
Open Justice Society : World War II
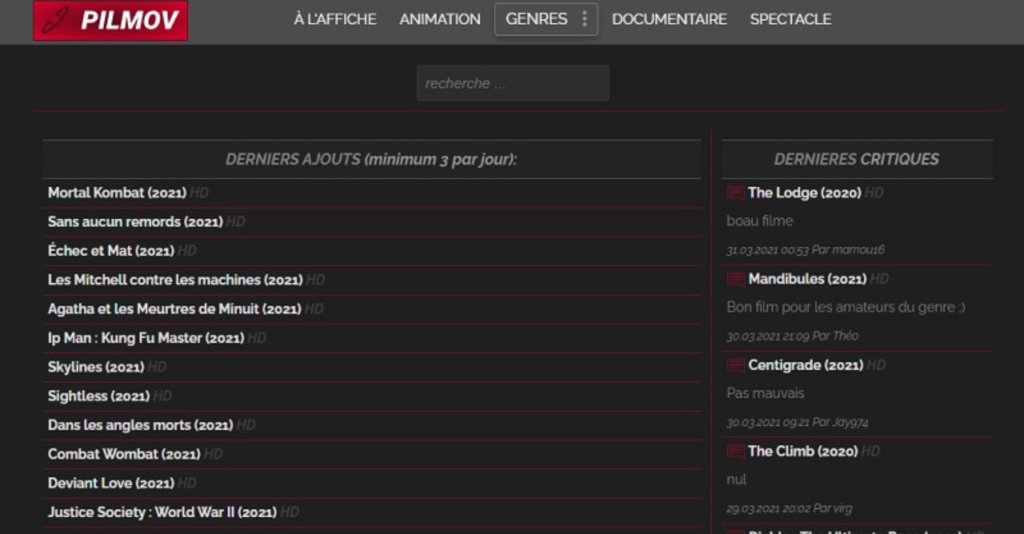[161, 512]
